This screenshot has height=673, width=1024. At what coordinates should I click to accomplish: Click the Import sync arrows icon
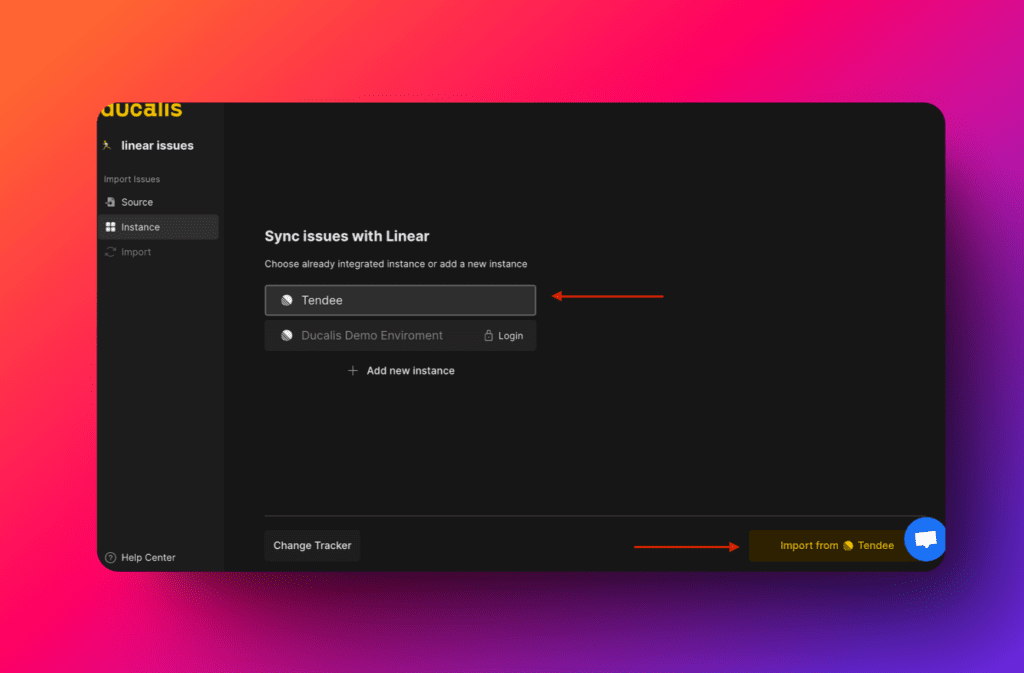(x=110, y=252)
